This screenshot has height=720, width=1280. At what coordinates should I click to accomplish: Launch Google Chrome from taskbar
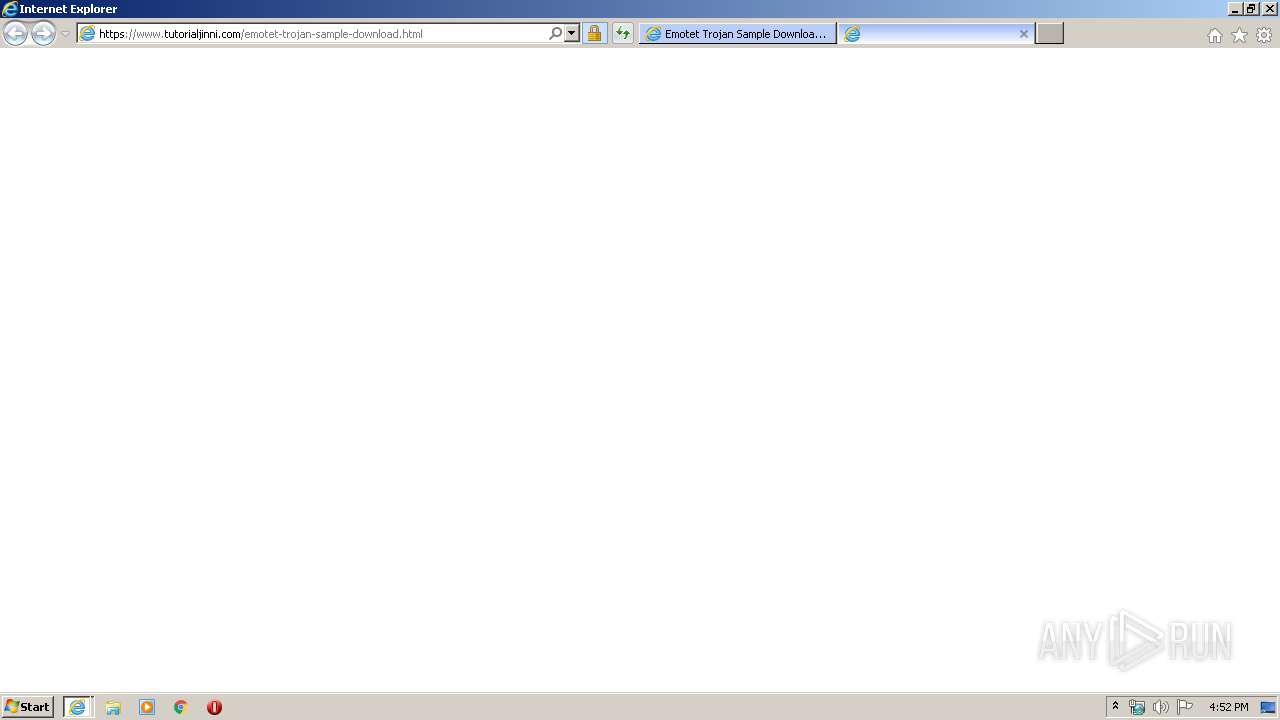(x=181, y=707)
